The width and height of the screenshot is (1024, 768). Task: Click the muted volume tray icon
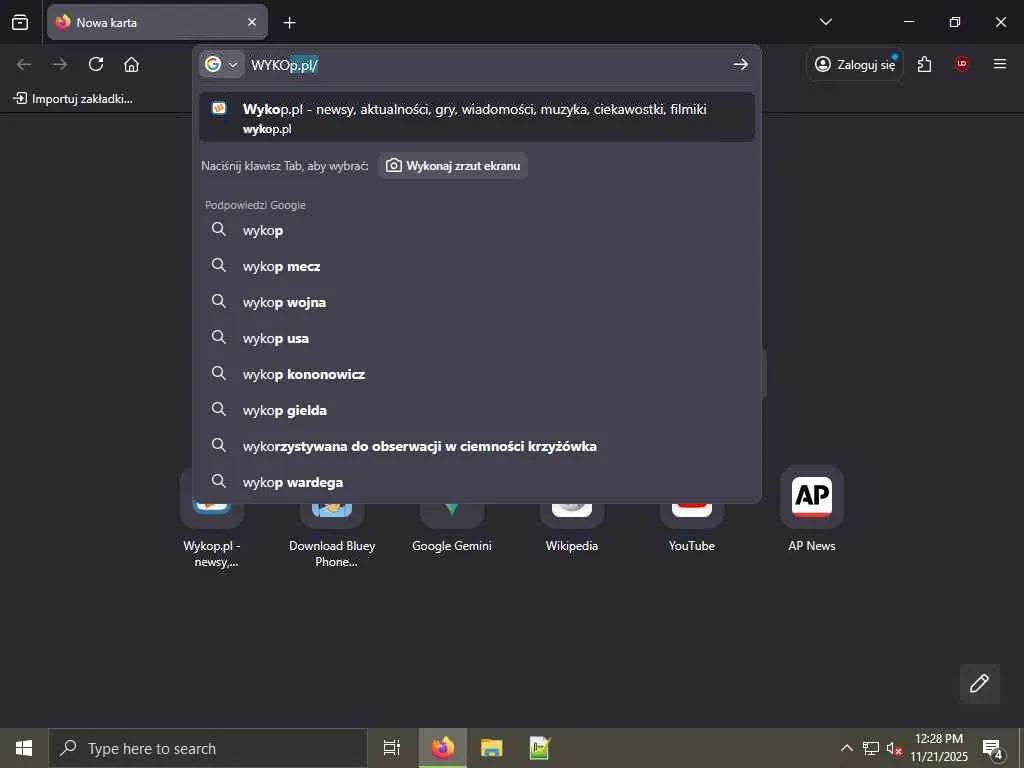(x=894, y=748)
